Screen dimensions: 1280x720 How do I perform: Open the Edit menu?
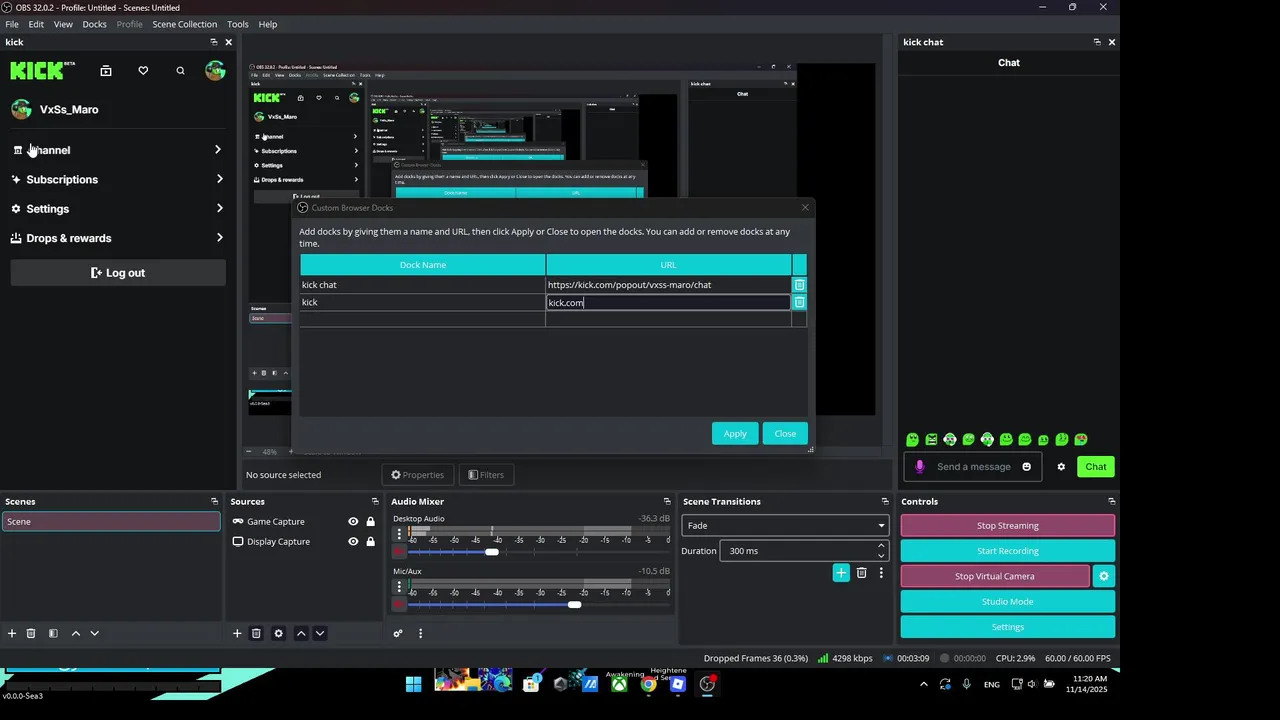(x=36, y=24)
